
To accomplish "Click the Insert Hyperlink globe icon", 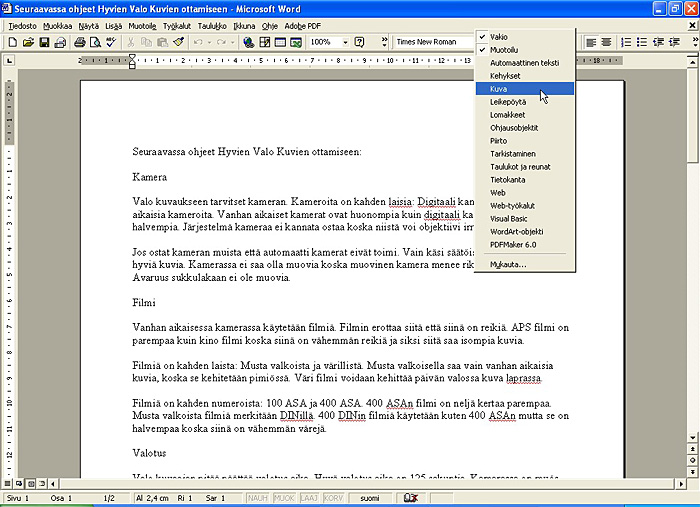I will (248, 42).
